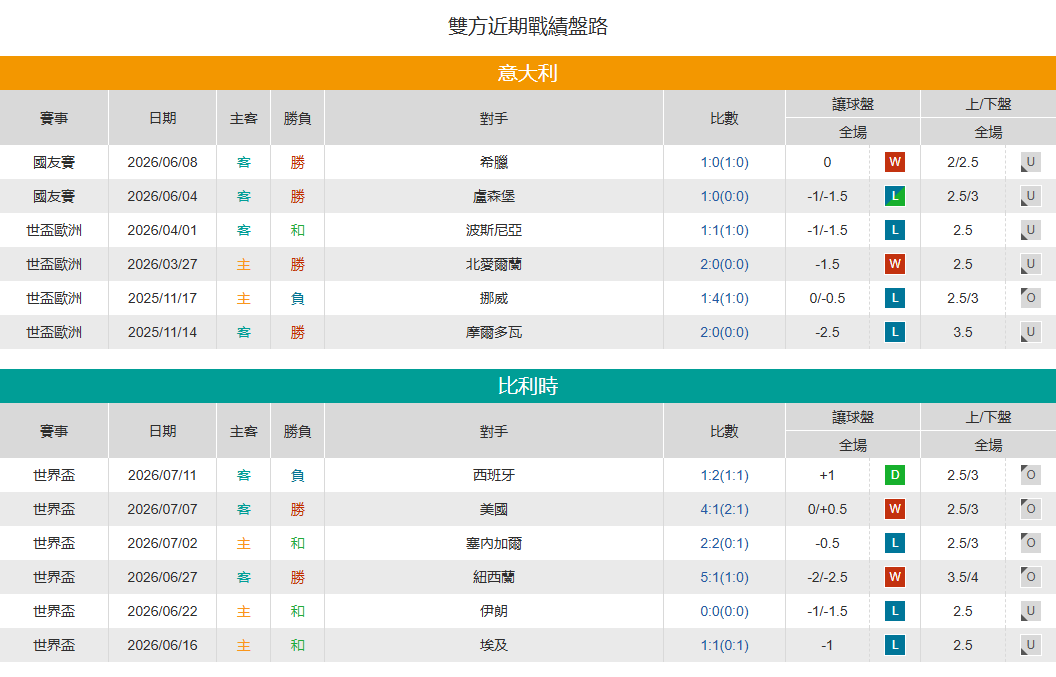This screenshot has width=1056, height=677.
Task: Click the 埃及 opponent name
Action: [x=494, y=645]
